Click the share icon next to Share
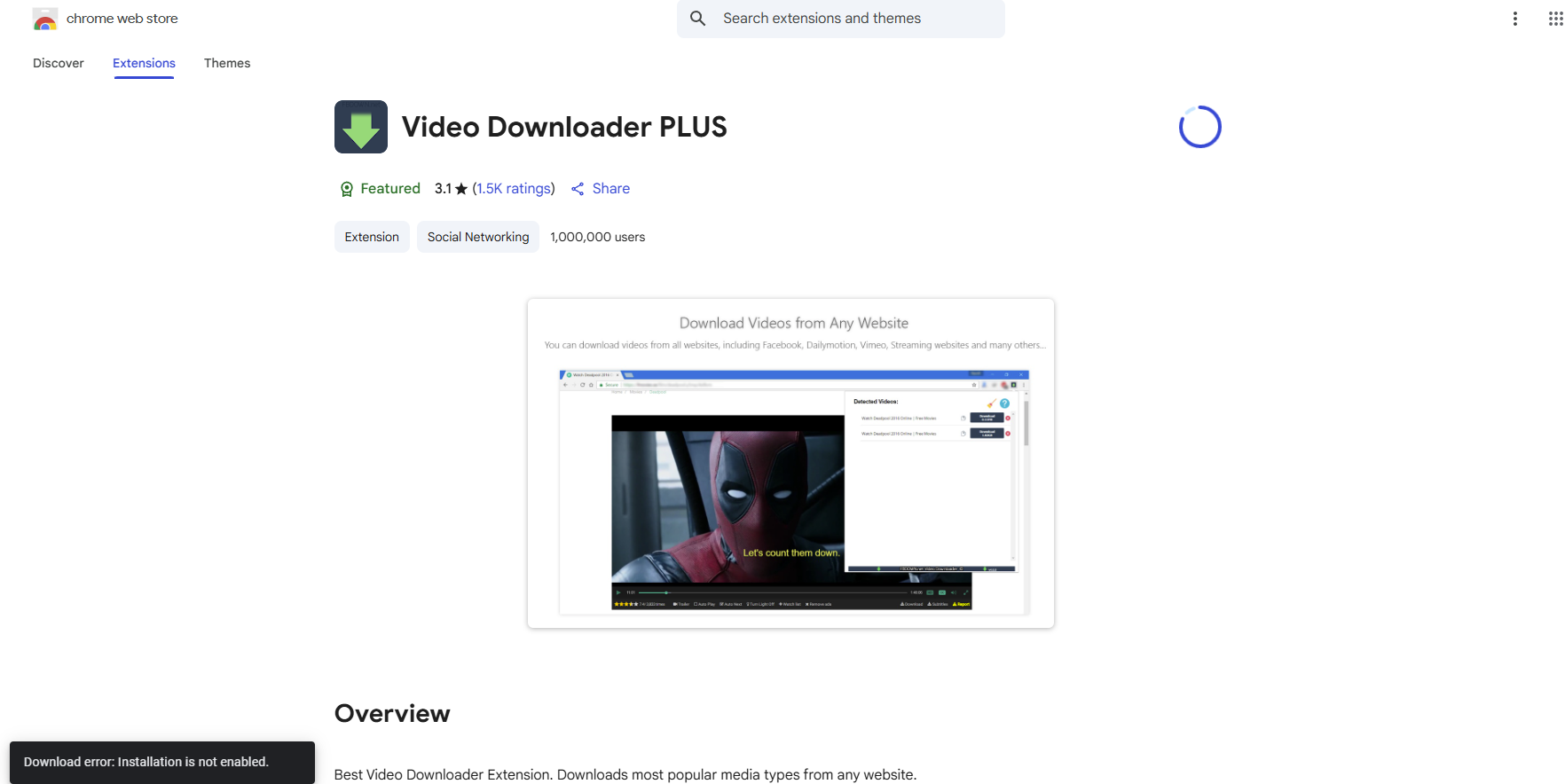The height and width of the screenshot is (784, 1565). [578, 189]
